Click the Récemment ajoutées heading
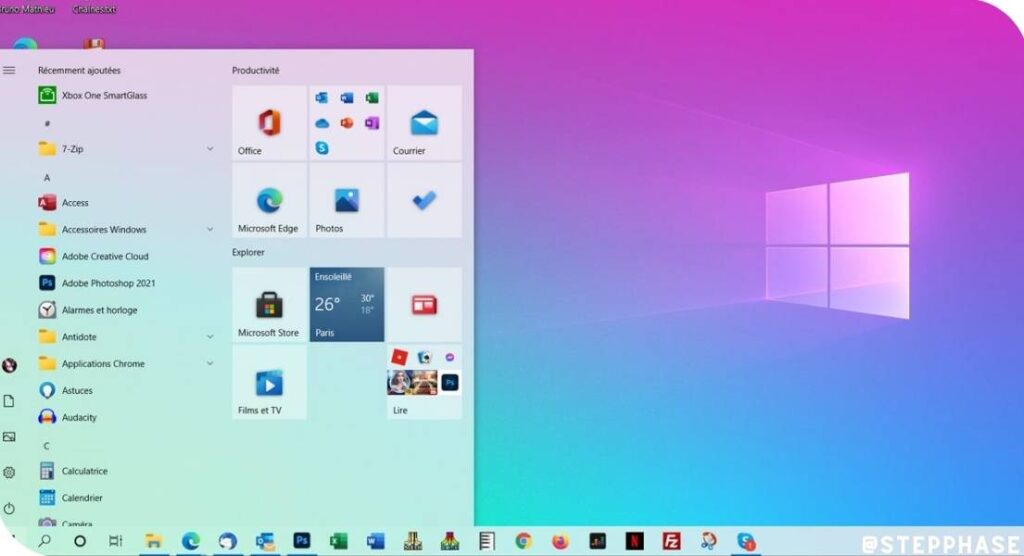Viewport: 1024px width, 556px height. (x=79, y=70)
